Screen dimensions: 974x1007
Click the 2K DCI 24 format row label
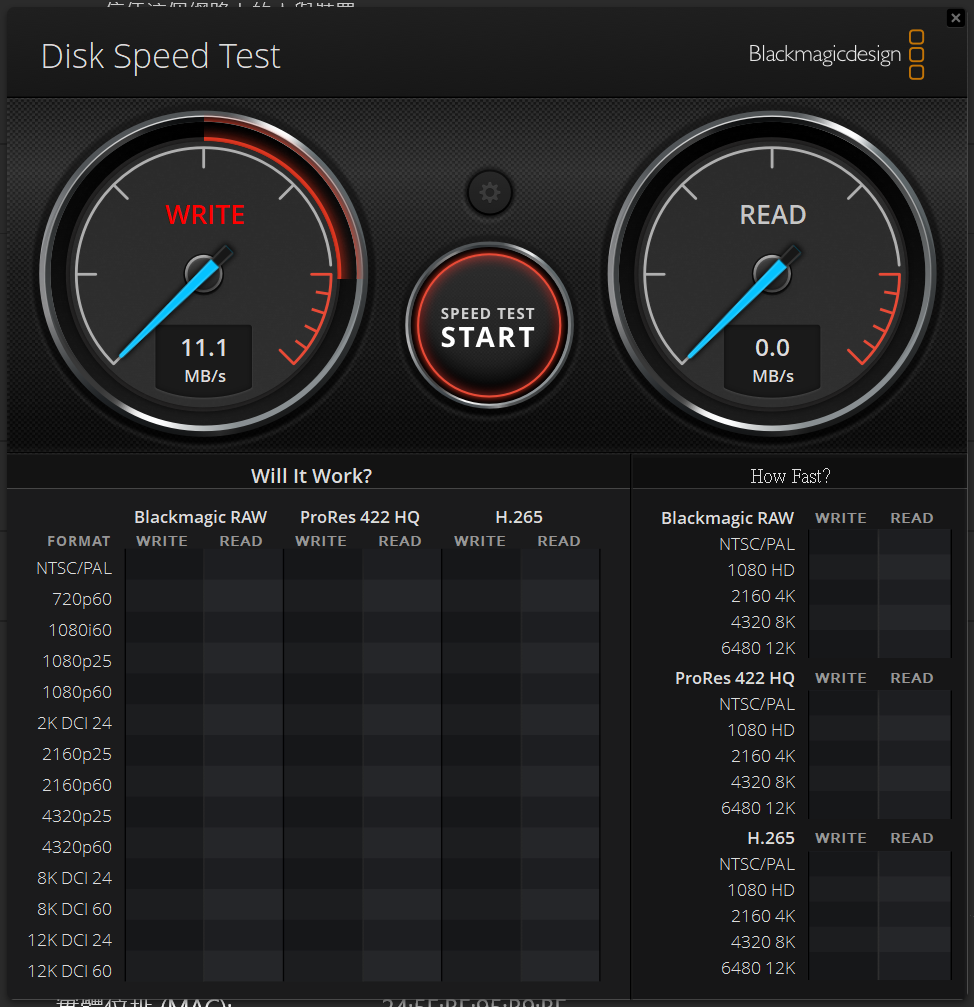point(75,723)
